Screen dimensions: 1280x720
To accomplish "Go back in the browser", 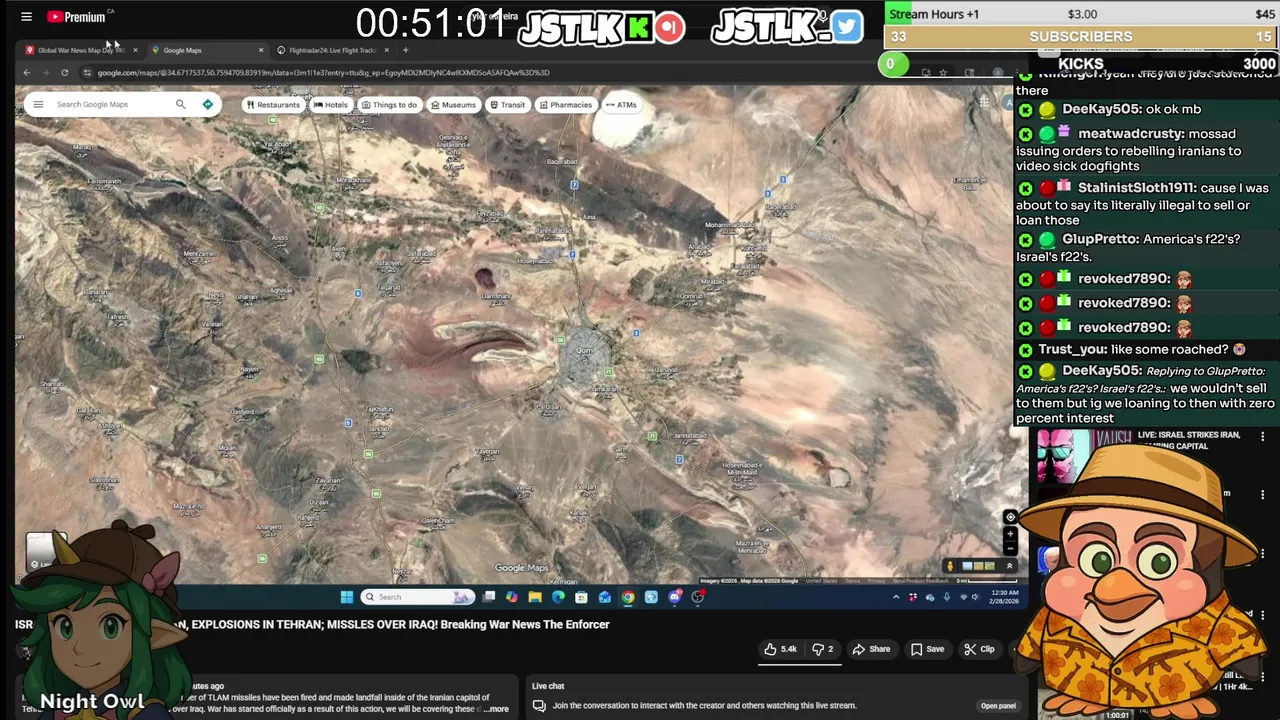I will 27,72.
